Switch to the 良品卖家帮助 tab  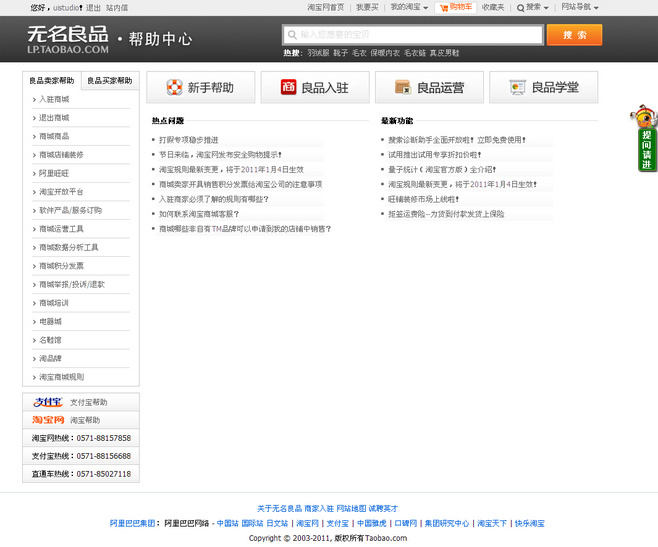coord(52,80)
